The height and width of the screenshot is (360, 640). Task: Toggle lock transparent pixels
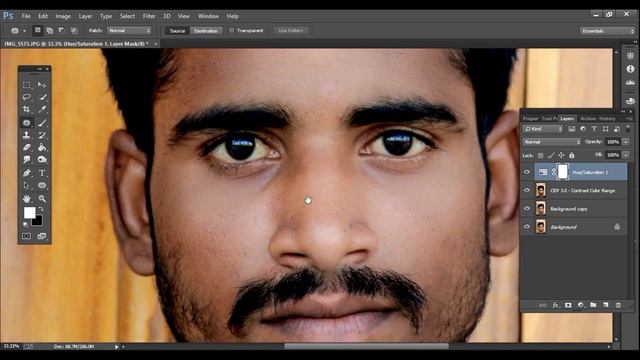point(540,155)
